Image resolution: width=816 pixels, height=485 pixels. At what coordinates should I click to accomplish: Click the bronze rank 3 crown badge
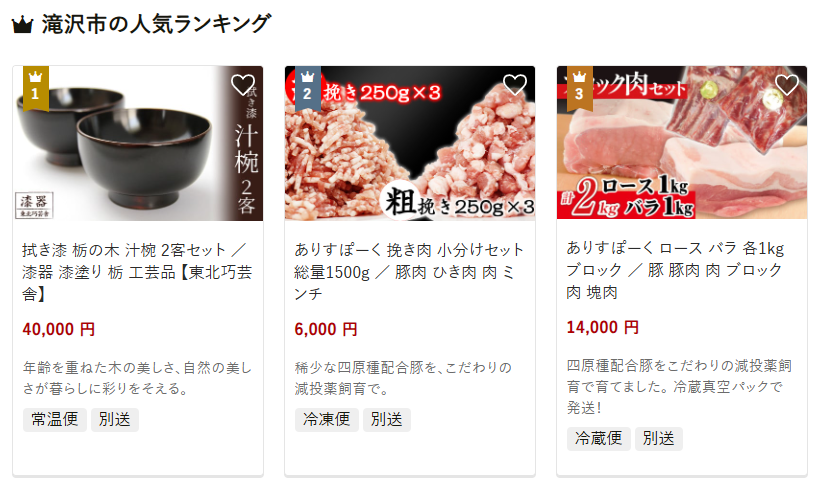[x=579, y=88]
